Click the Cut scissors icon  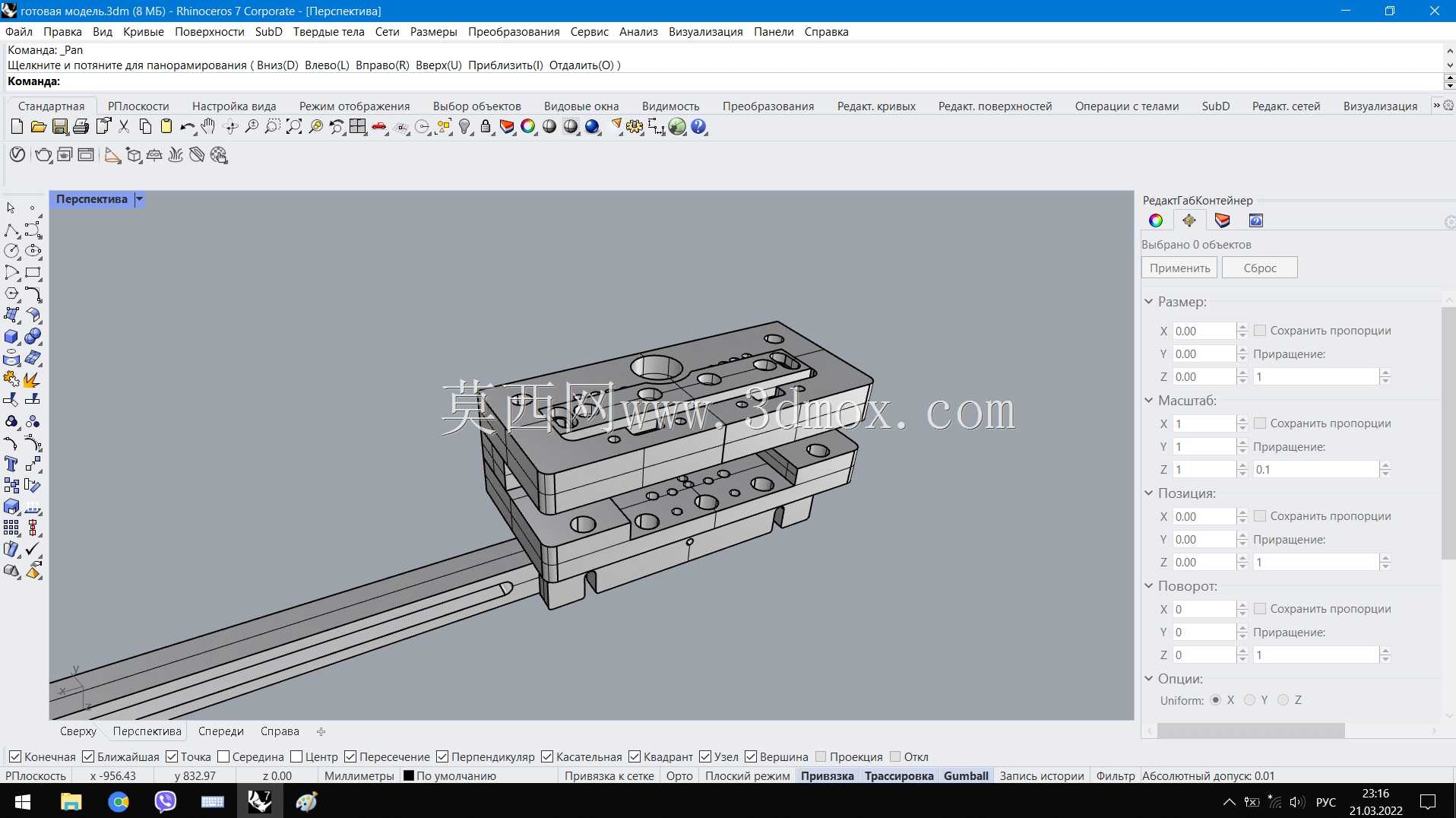pos(124,127)
